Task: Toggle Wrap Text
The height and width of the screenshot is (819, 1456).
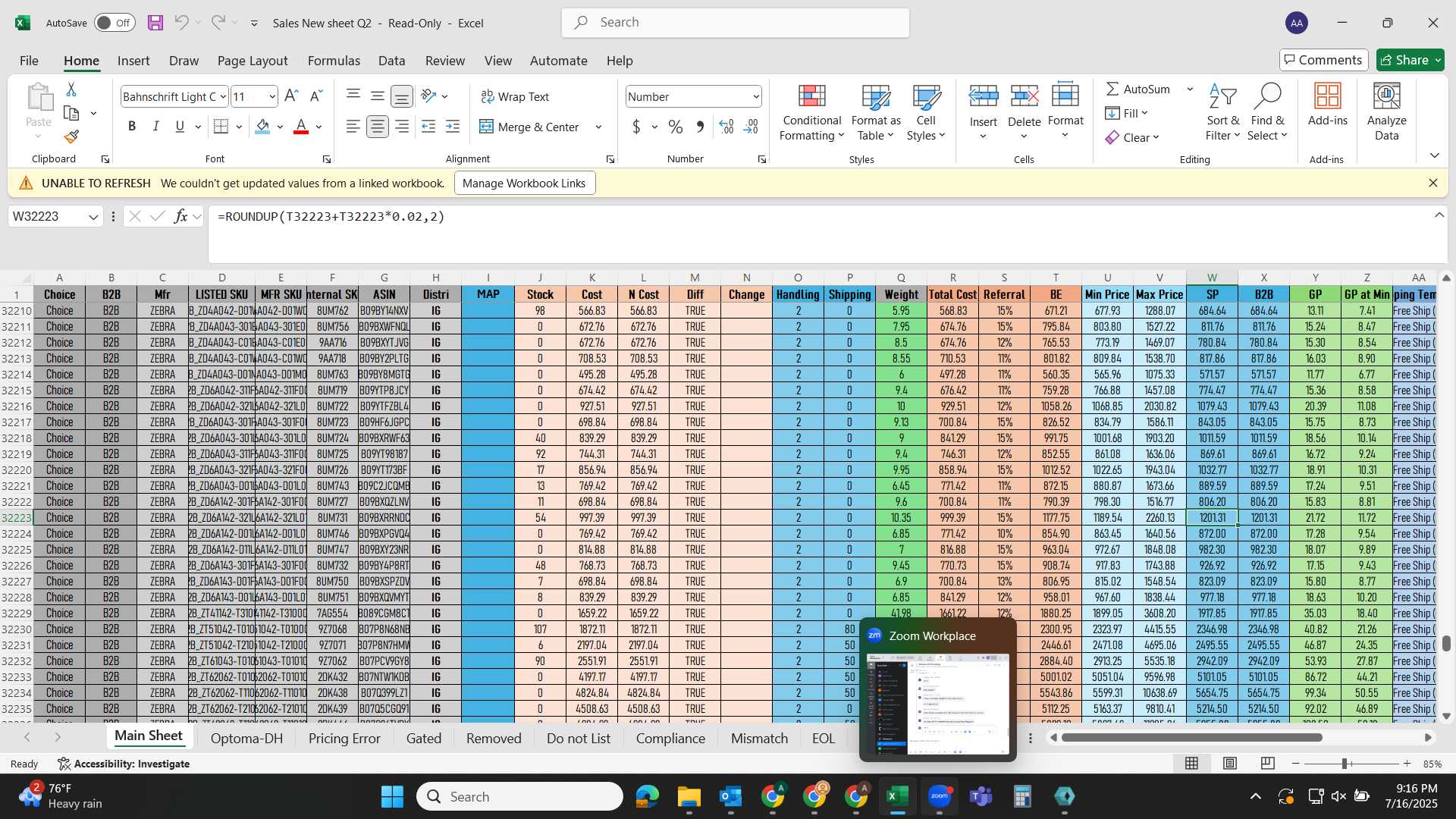Action: [515, 96]
